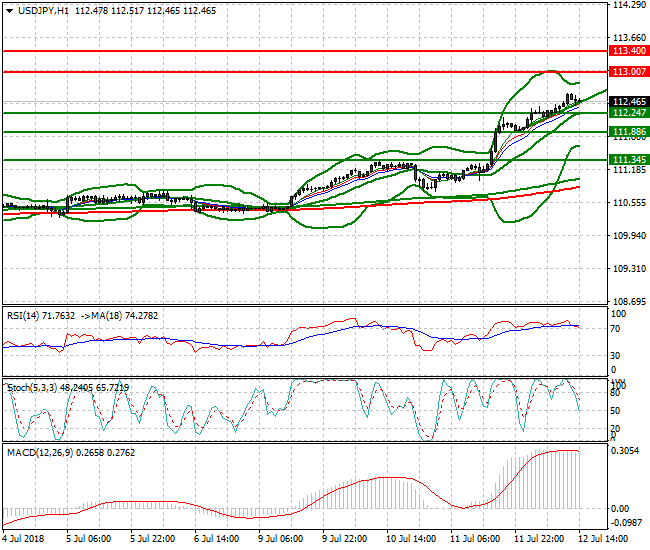This screenshot has width=650, height=550.
Task: Click the 6 Jul 14:00 time axis label
Action: (216, 539)
